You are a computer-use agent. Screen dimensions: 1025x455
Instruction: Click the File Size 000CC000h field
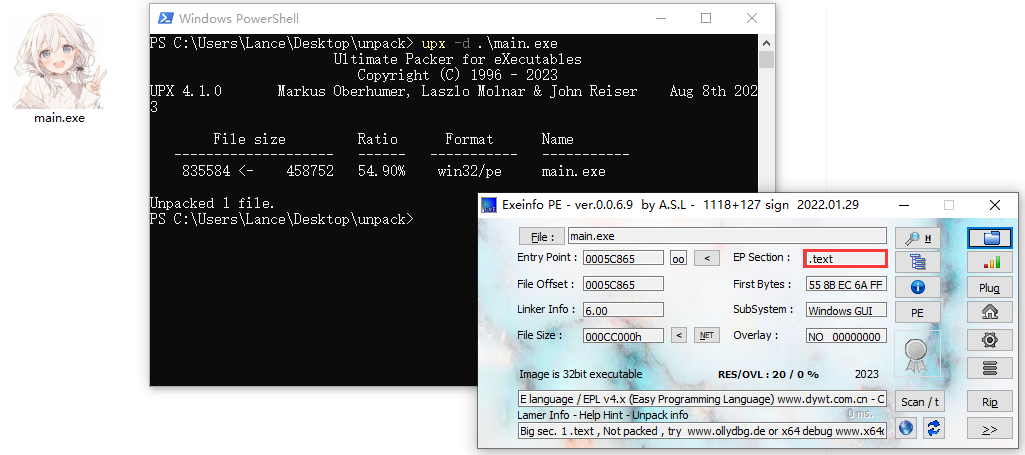(x=623, y=336)
